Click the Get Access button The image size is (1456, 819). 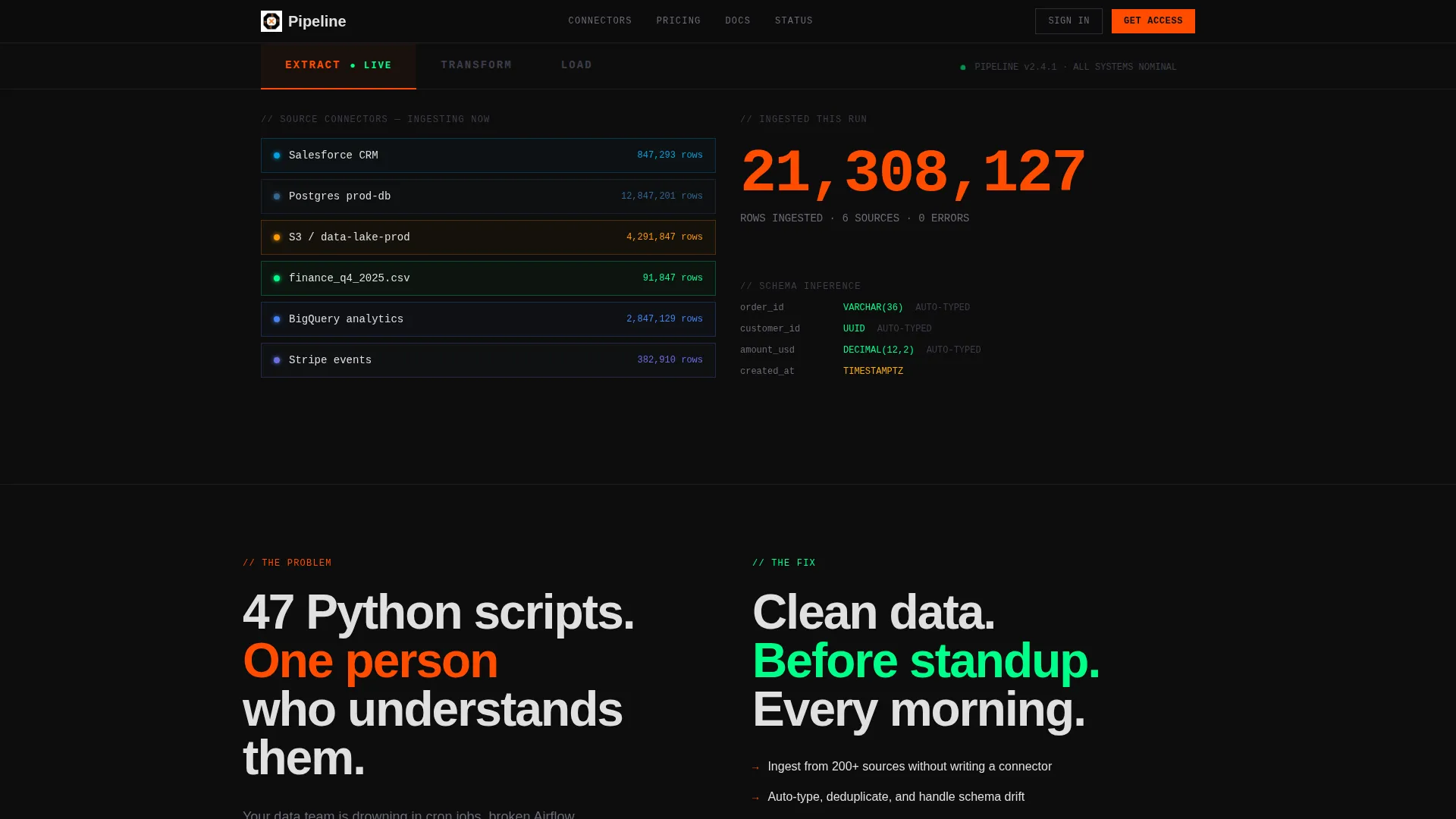(1153, 21)
